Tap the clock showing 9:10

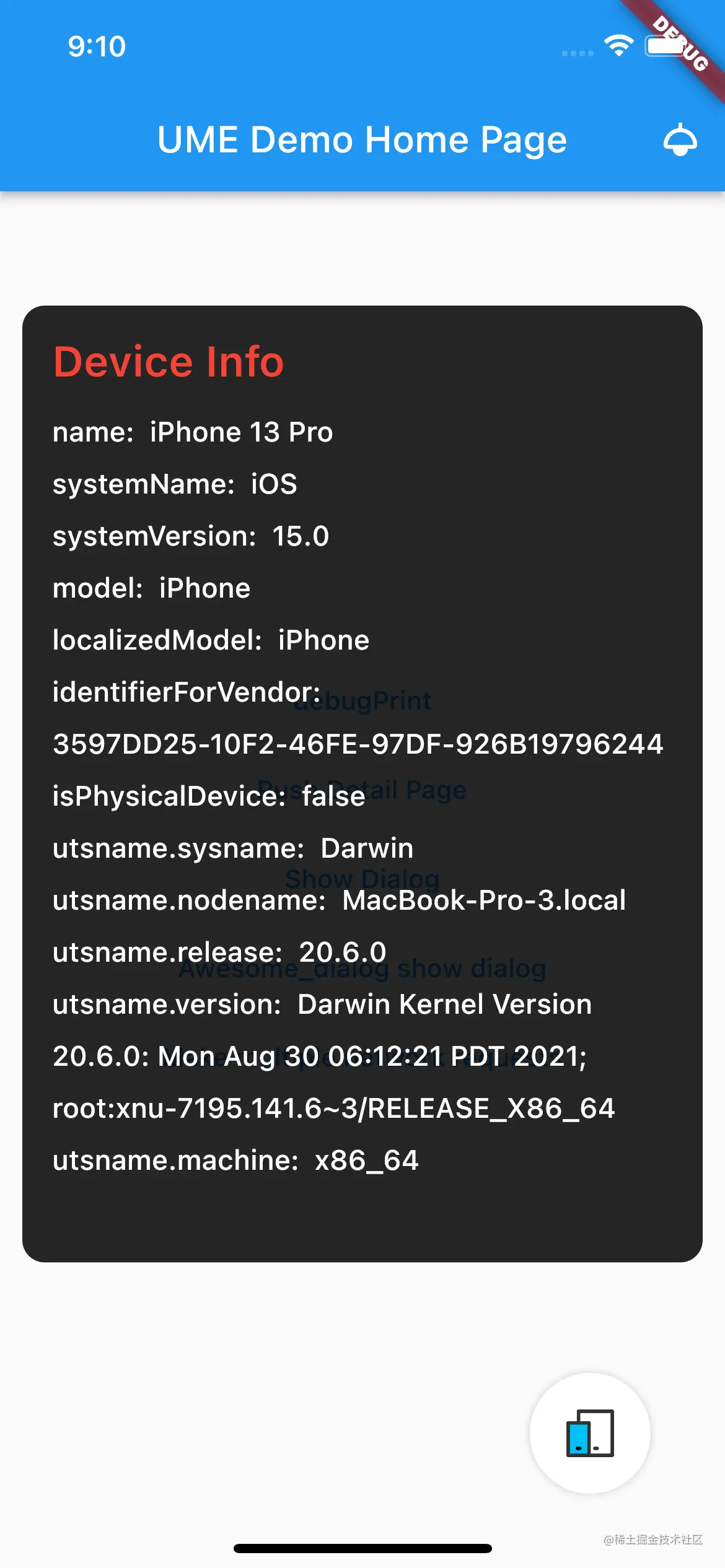(96, 45)
